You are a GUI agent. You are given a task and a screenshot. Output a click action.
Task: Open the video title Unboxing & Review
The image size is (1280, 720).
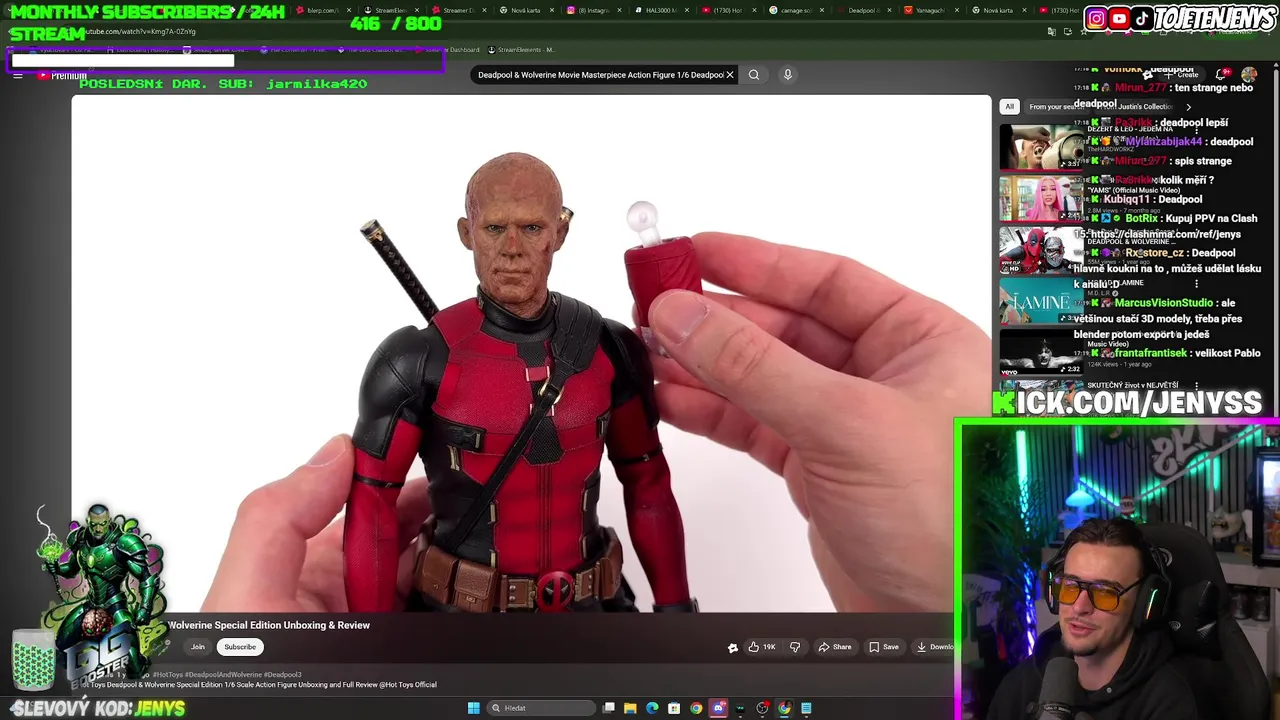(269, 625)
